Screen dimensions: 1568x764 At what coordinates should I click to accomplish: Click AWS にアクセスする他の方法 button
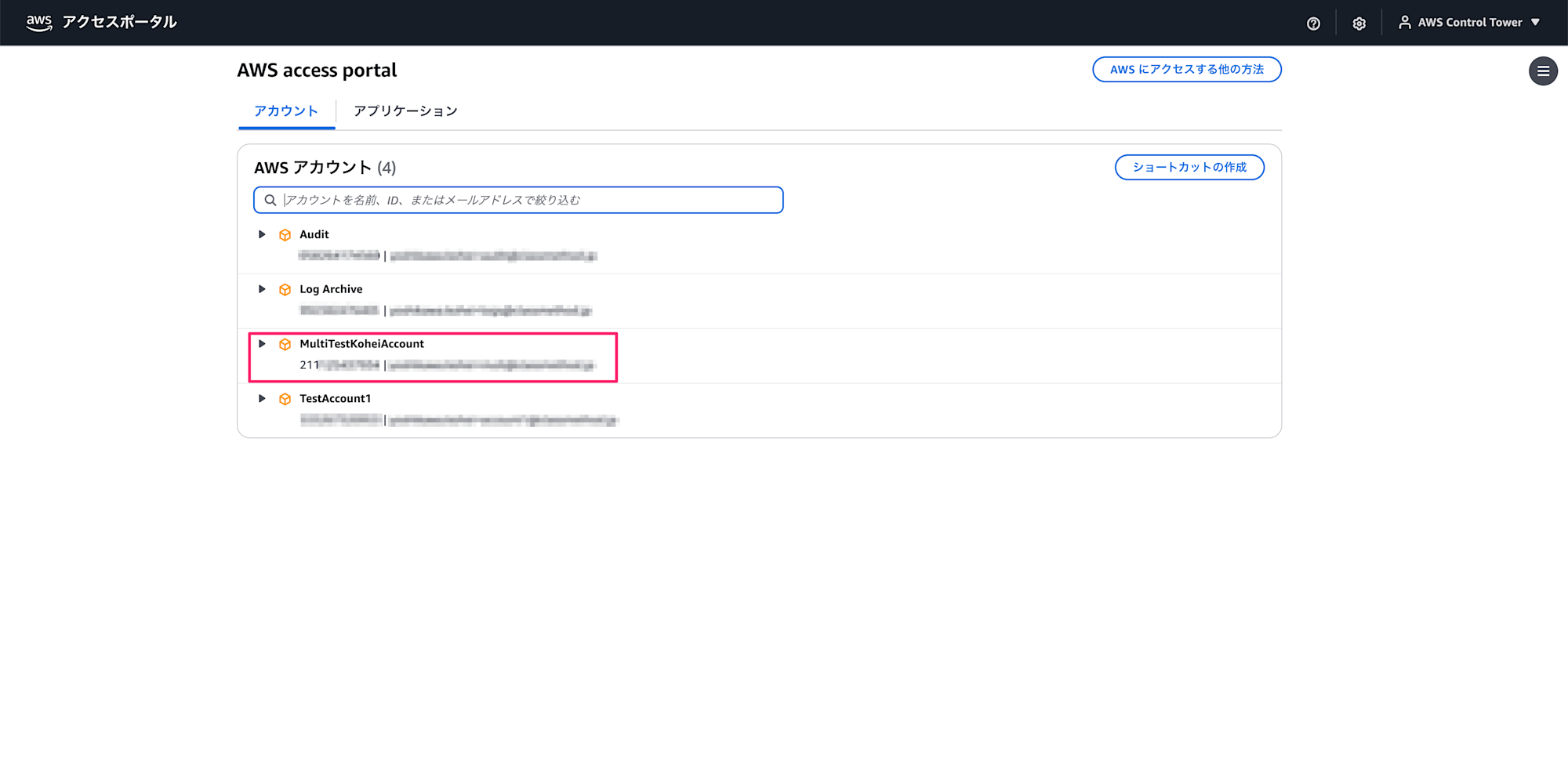[x=1187, y=70]
